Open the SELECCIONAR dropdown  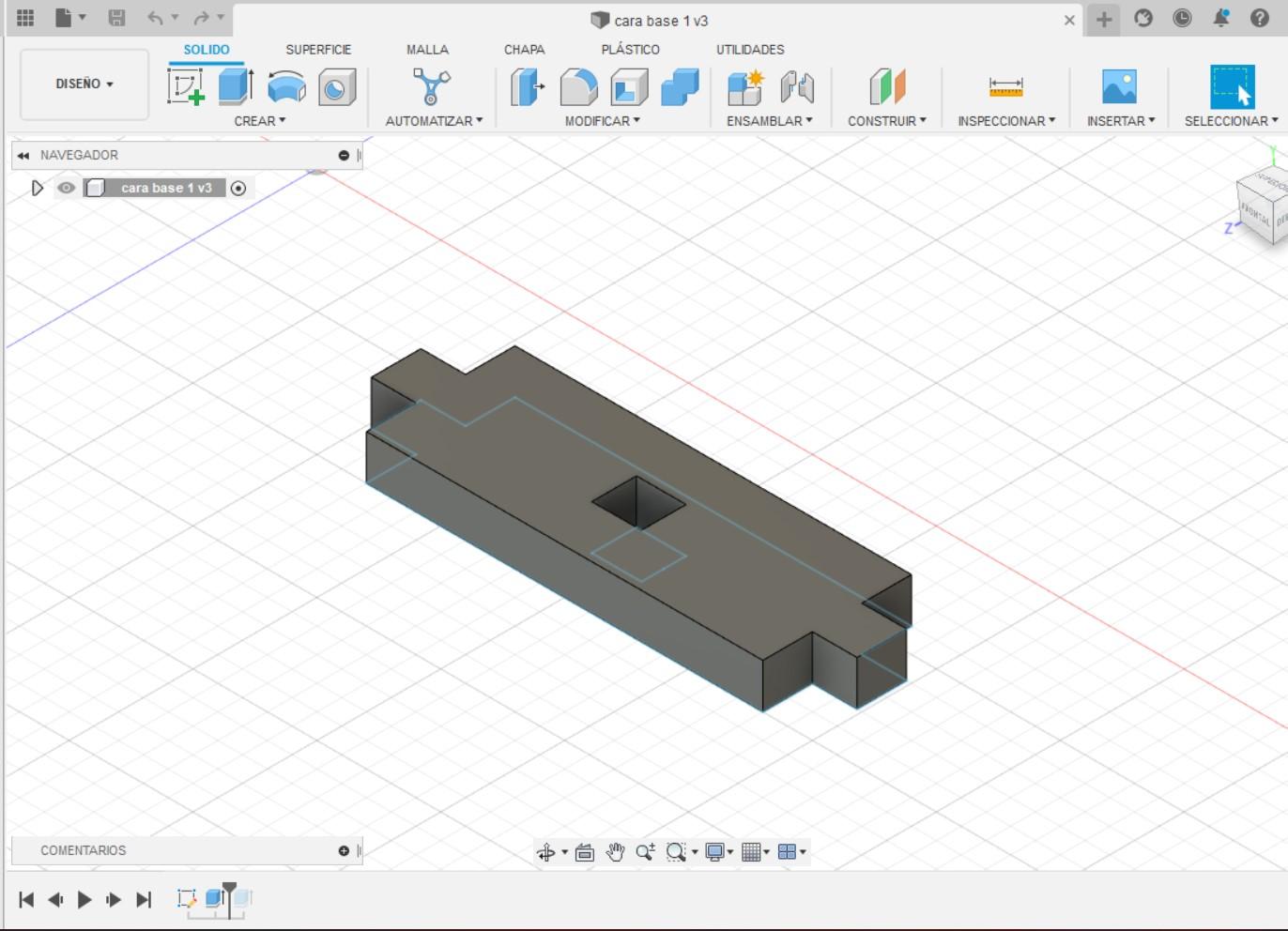(1231, 120)
